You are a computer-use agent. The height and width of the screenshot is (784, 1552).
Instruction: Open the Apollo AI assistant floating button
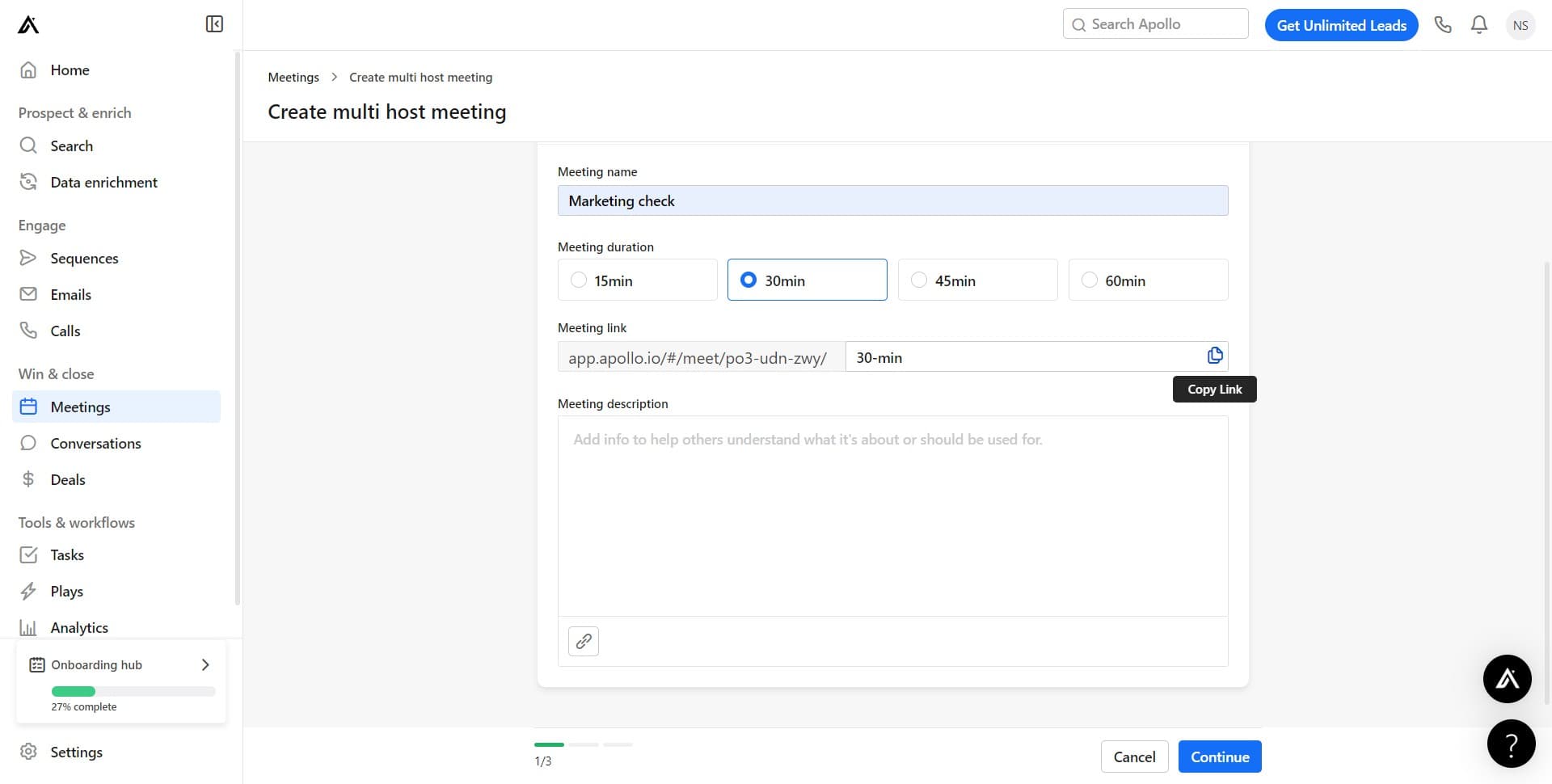[x=1507, y=679]
